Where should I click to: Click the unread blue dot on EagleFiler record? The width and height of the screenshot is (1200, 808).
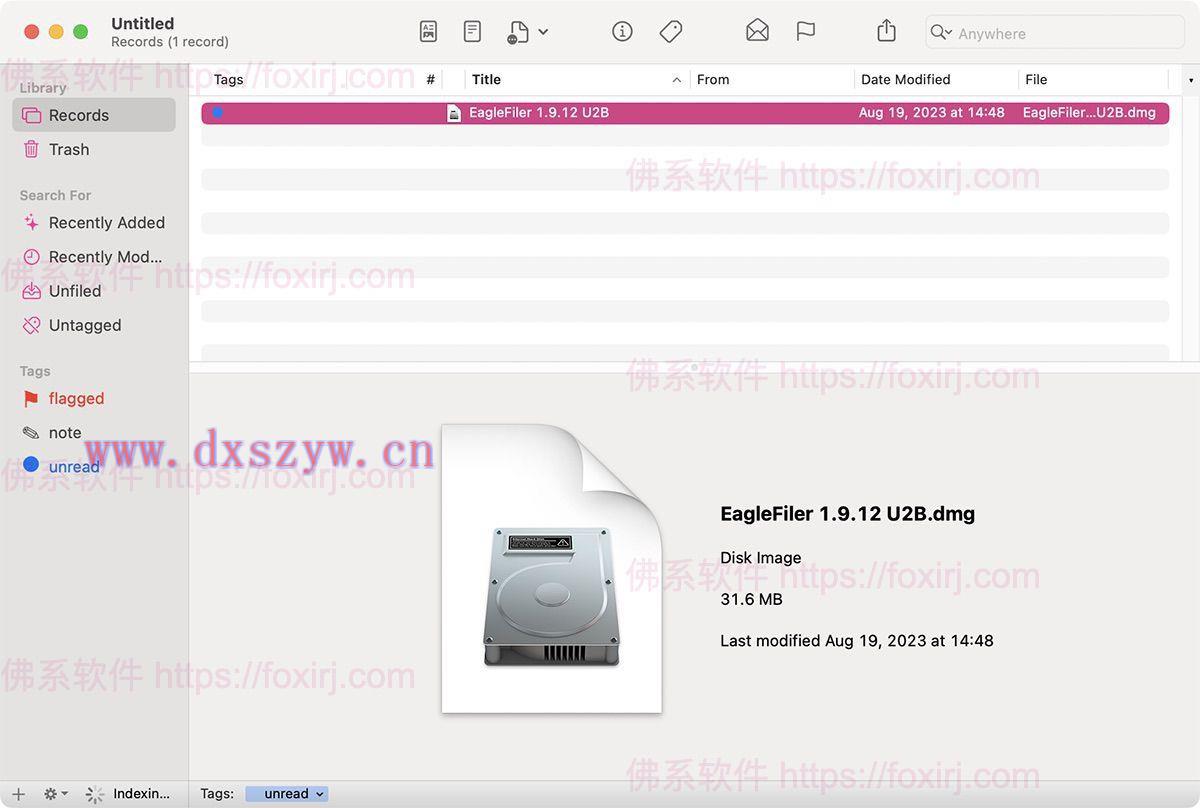point(217,112)
